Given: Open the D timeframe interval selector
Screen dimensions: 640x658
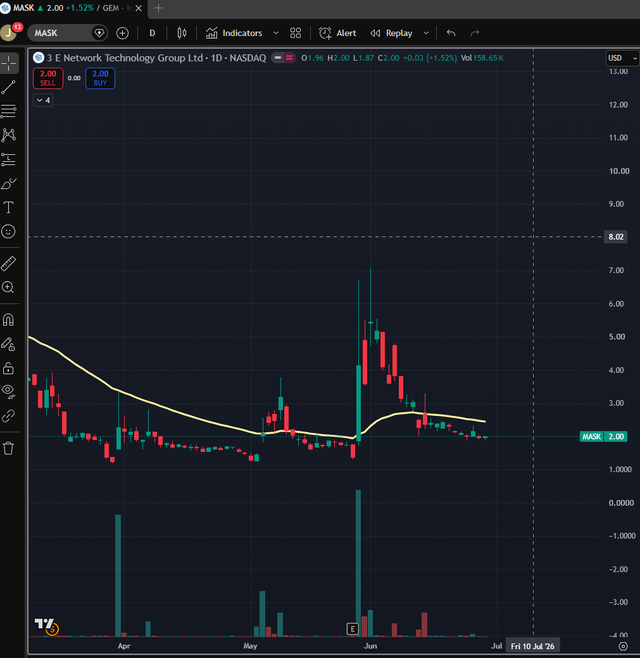Looking at the screenshot, I should pos(152,33).
